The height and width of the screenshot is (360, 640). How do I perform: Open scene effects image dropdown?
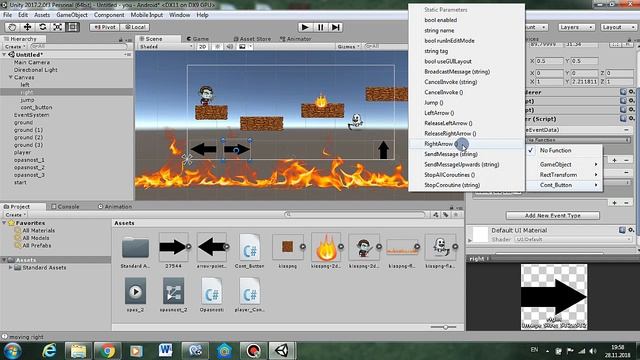click(x=245, y=47)
